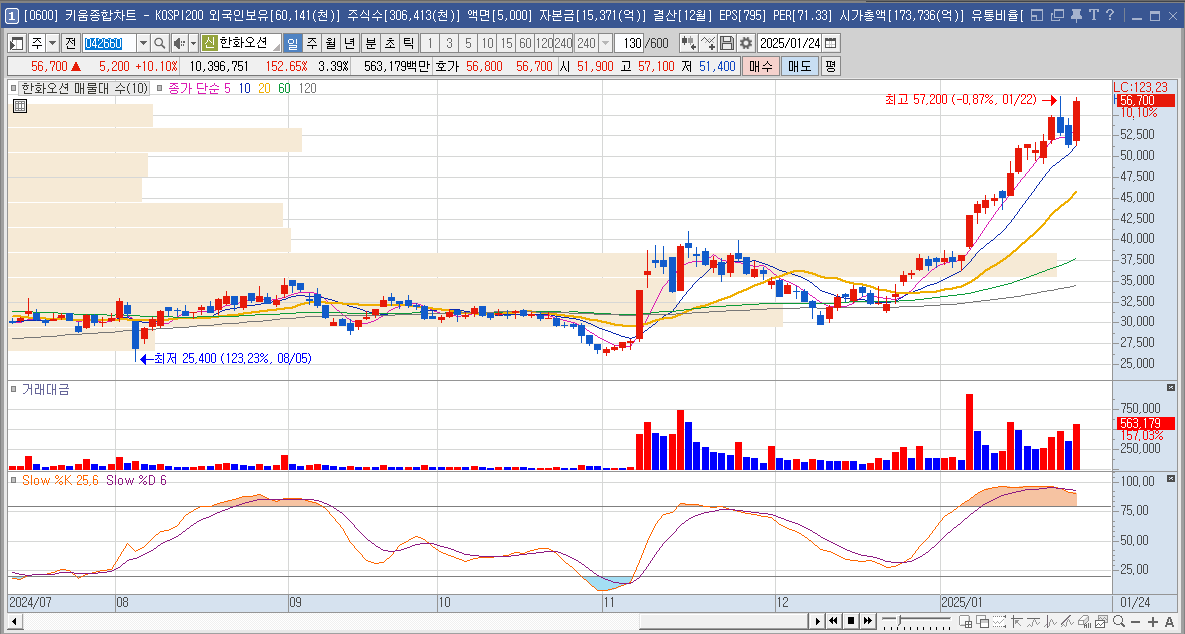Screen dimensions: 1185x634
Task: Click the 평 button beside 매도
Action: point(830,66)
